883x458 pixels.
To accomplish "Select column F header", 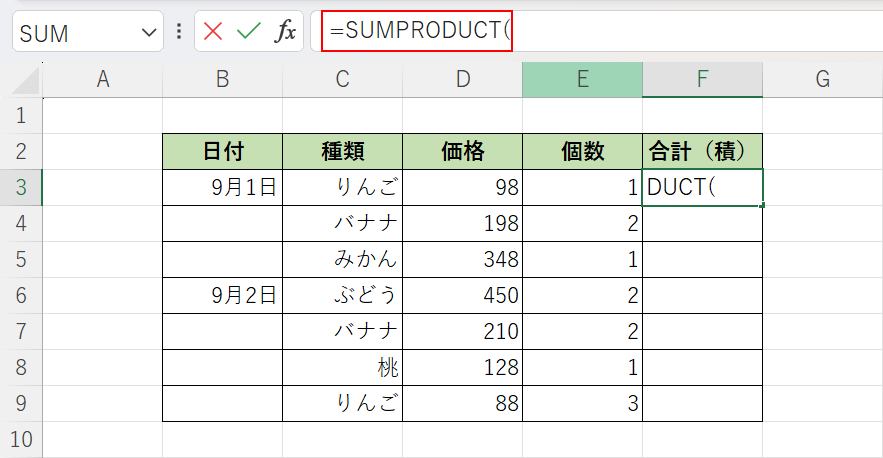I will pos(702,80).
